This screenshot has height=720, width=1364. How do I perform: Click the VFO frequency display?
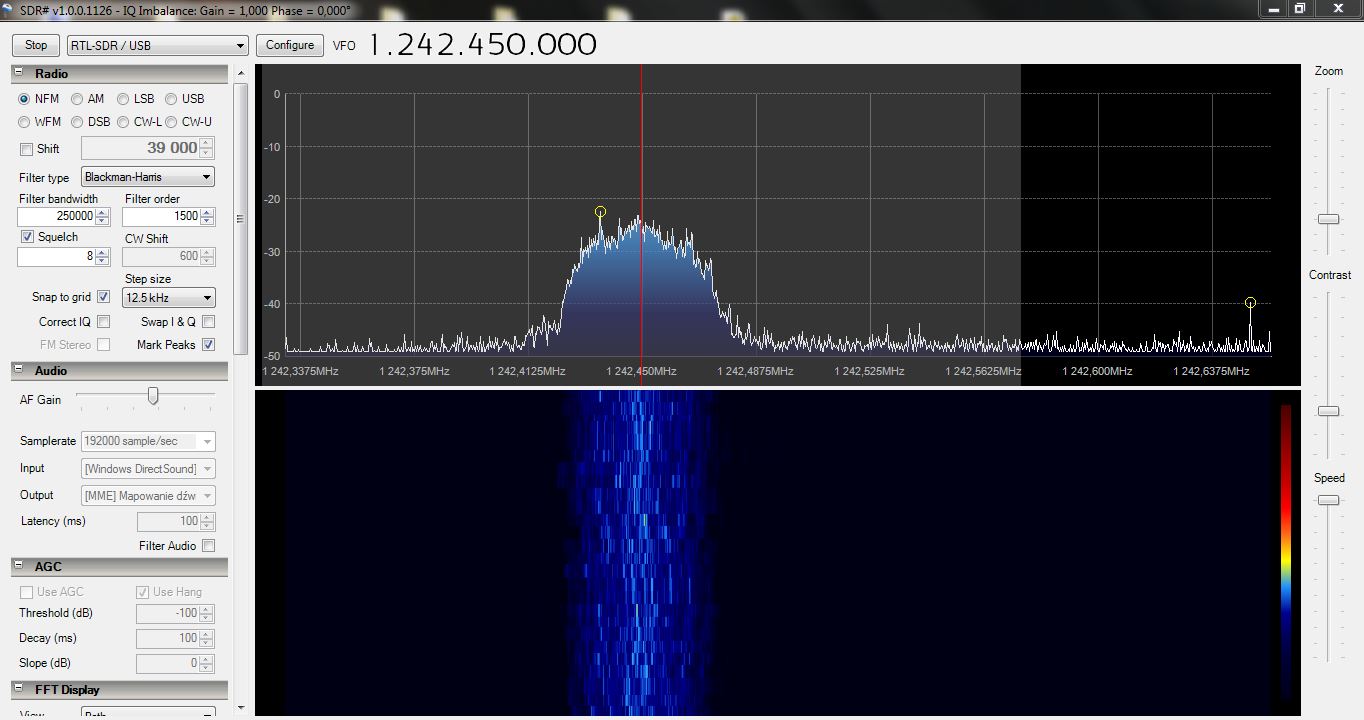[482, 45]
